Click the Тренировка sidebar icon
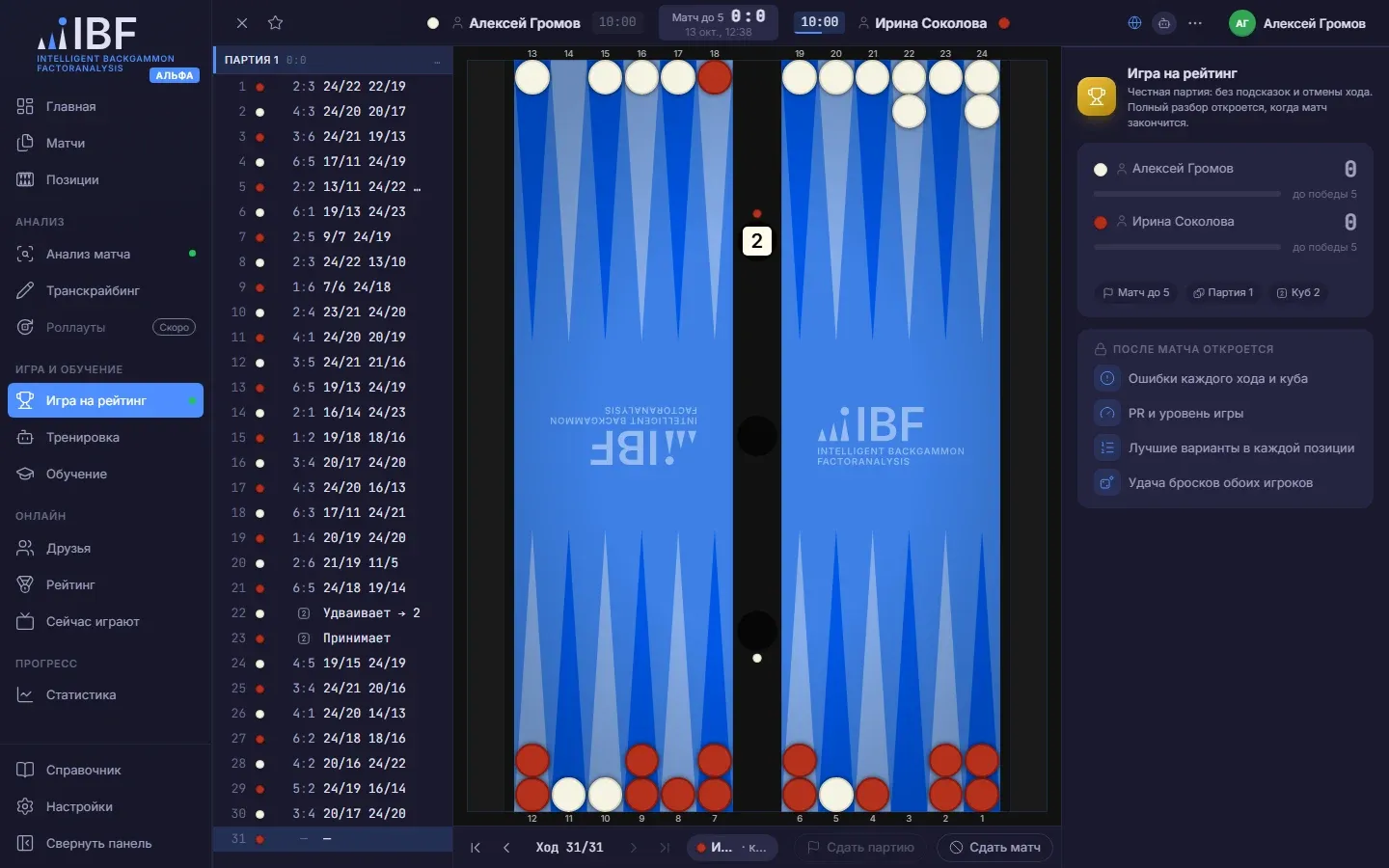Viewport: 1389px width, 868px height. pyautogui.click(x=25, y=437)
